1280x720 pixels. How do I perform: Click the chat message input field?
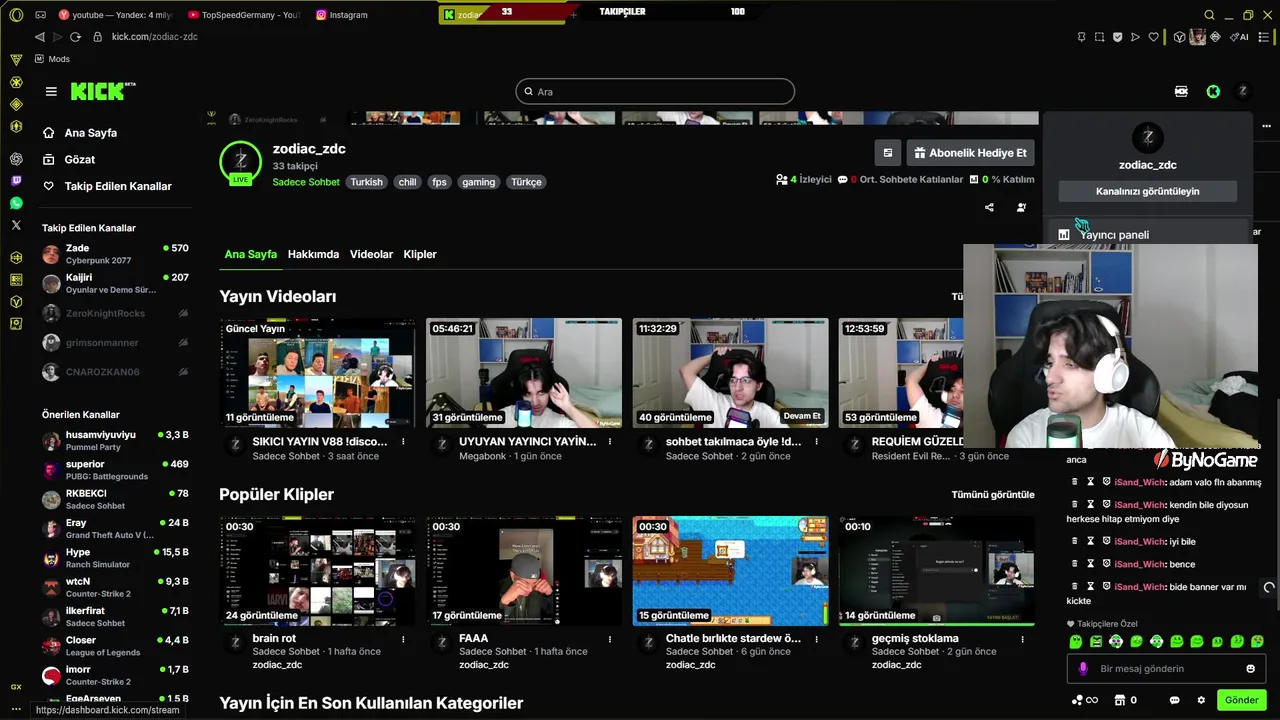coord(1165,669)
